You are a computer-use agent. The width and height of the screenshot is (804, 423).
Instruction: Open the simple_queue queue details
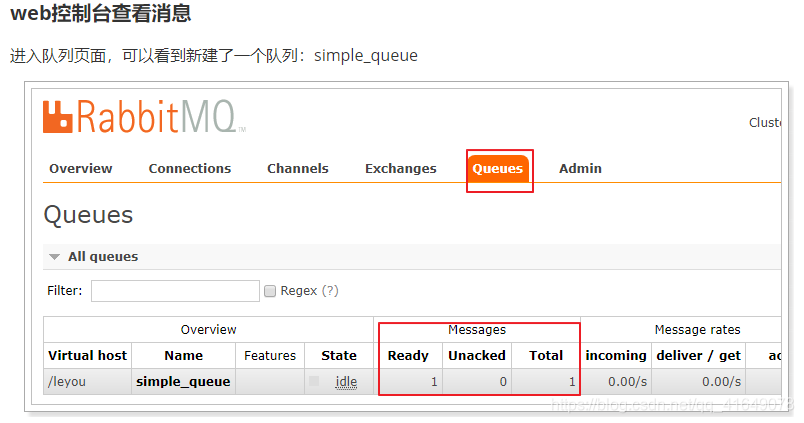click(x=183, y=382)
